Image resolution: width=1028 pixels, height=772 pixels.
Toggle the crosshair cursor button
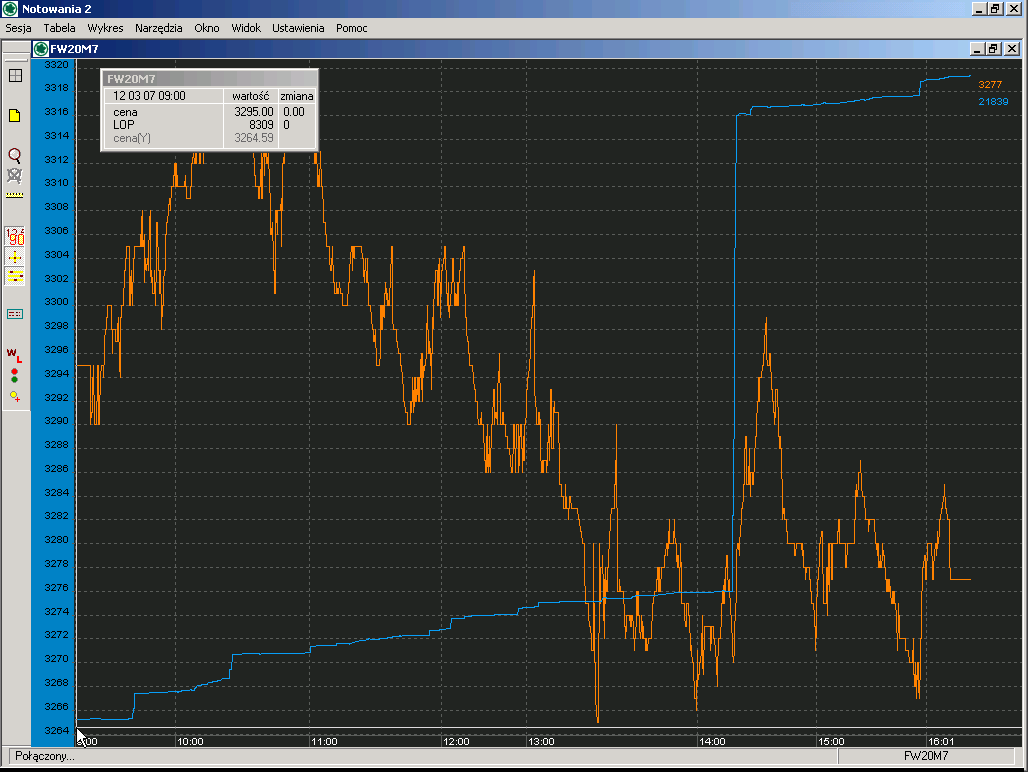[15, 257]
